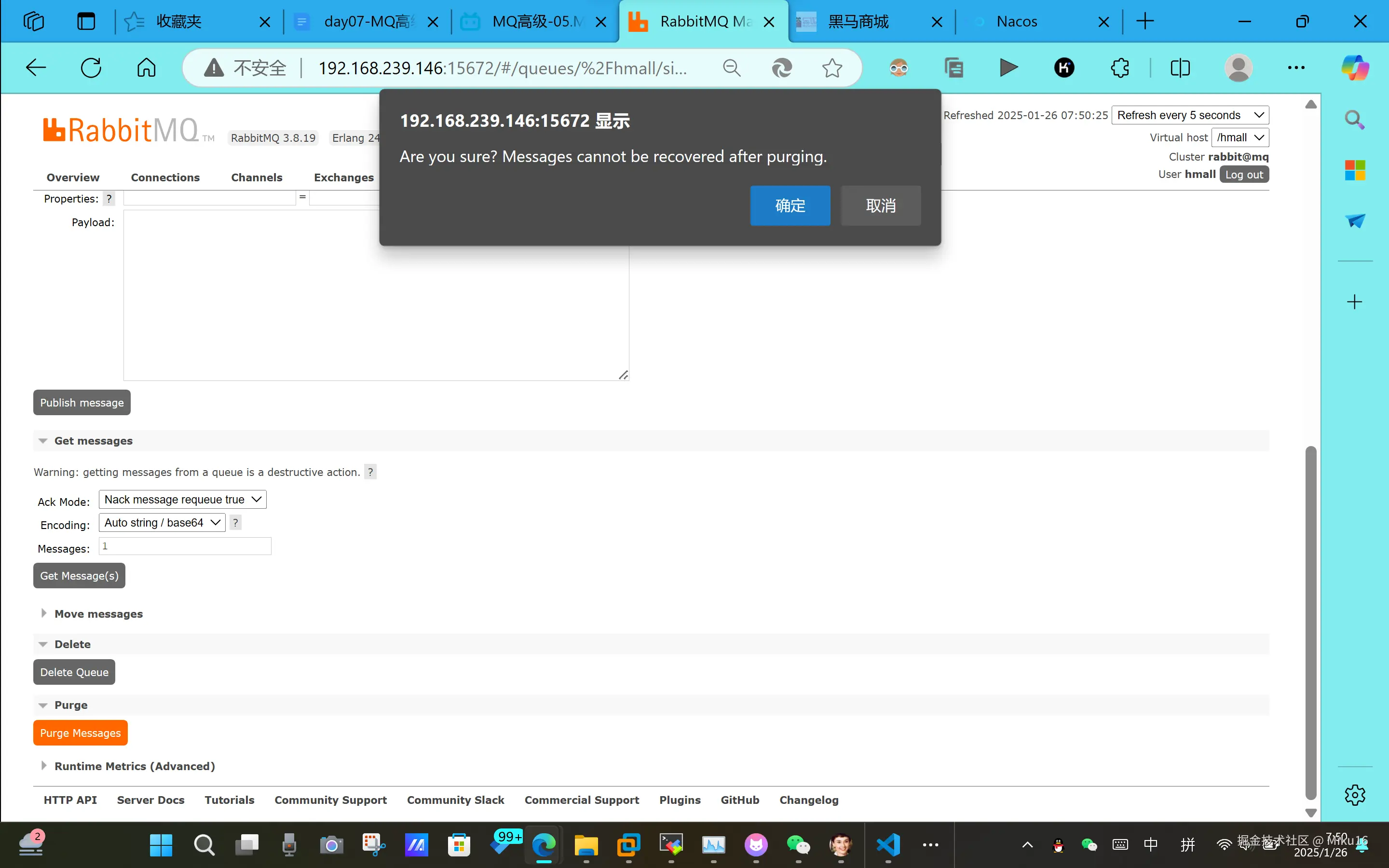
Task: Expand Runtime Metrics (Advanced) section
Action: coord(134,766)
